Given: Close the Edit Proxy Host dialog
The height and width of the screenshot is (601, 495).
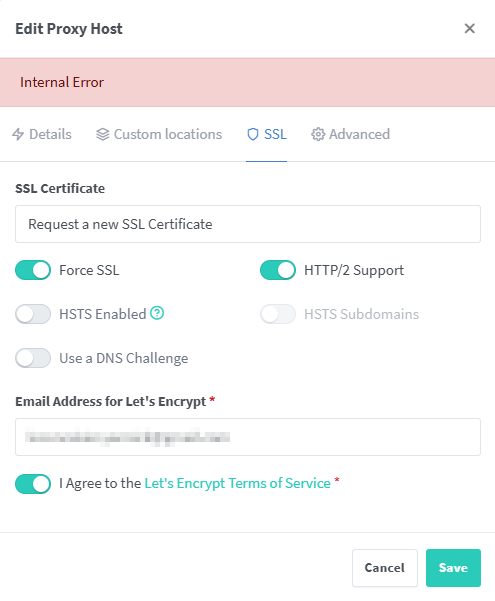Looking at the screenshot, I should [469, 28].
